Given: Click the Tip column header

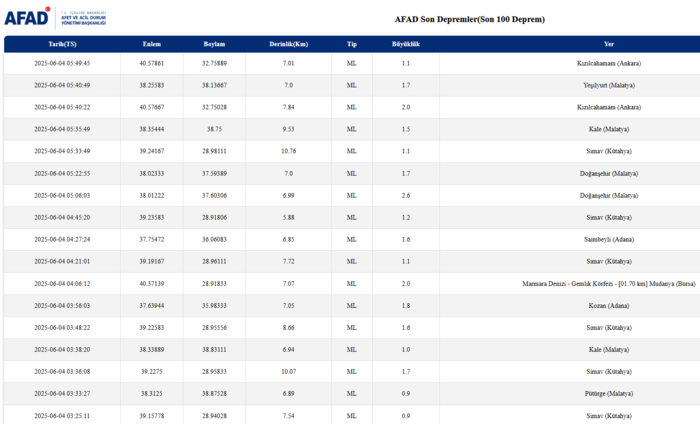Looking at the screenshot, I should (x=352, y=44).
